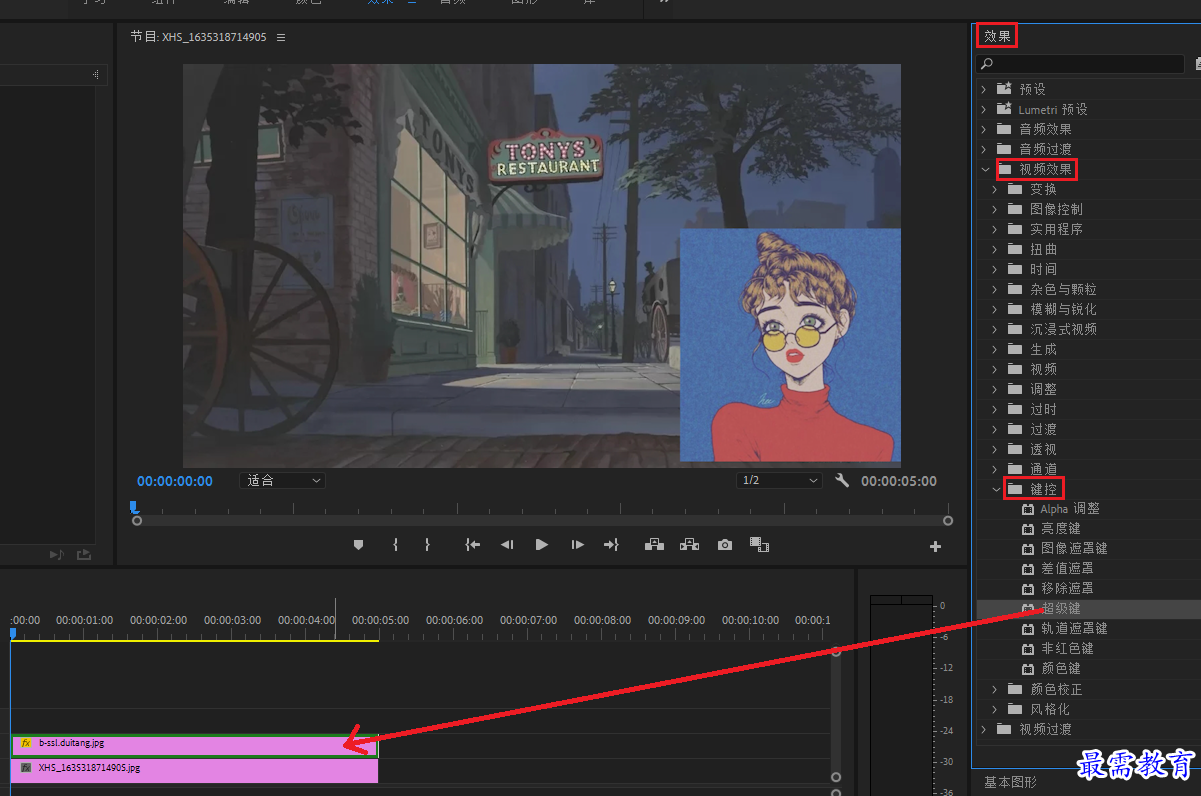Click the blue 00:00:00:00 timecode
The image size is (1201, 796).
coord(175,481)
